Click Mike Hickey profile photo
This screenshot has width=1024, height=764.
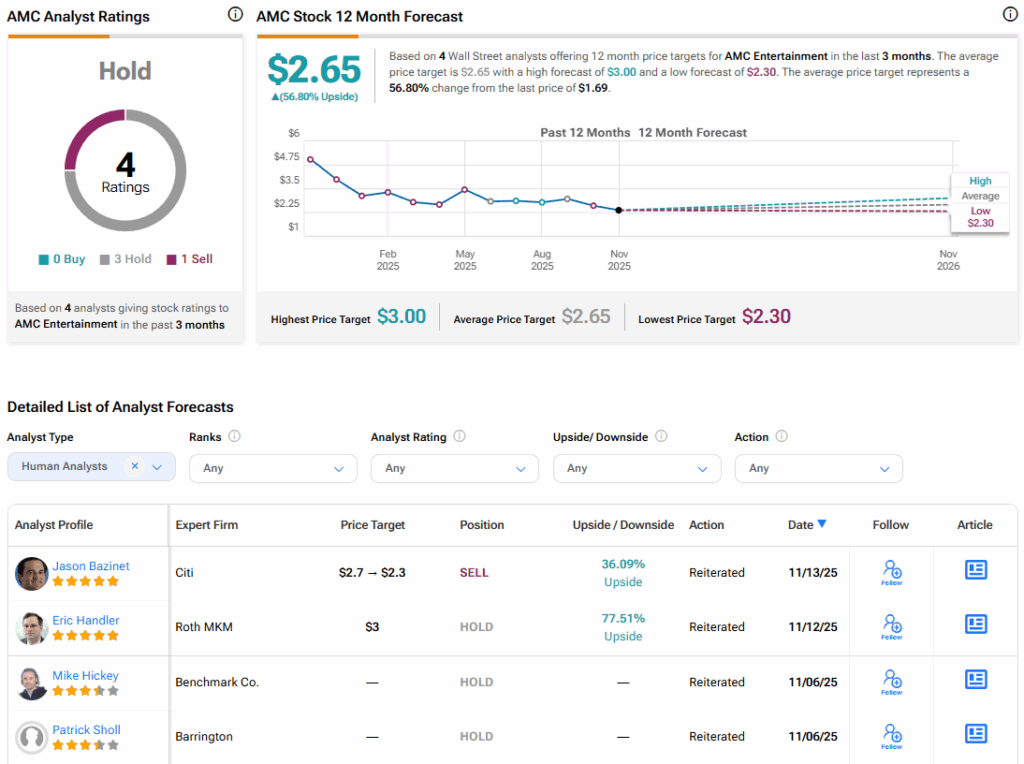[x=32, y=683]
